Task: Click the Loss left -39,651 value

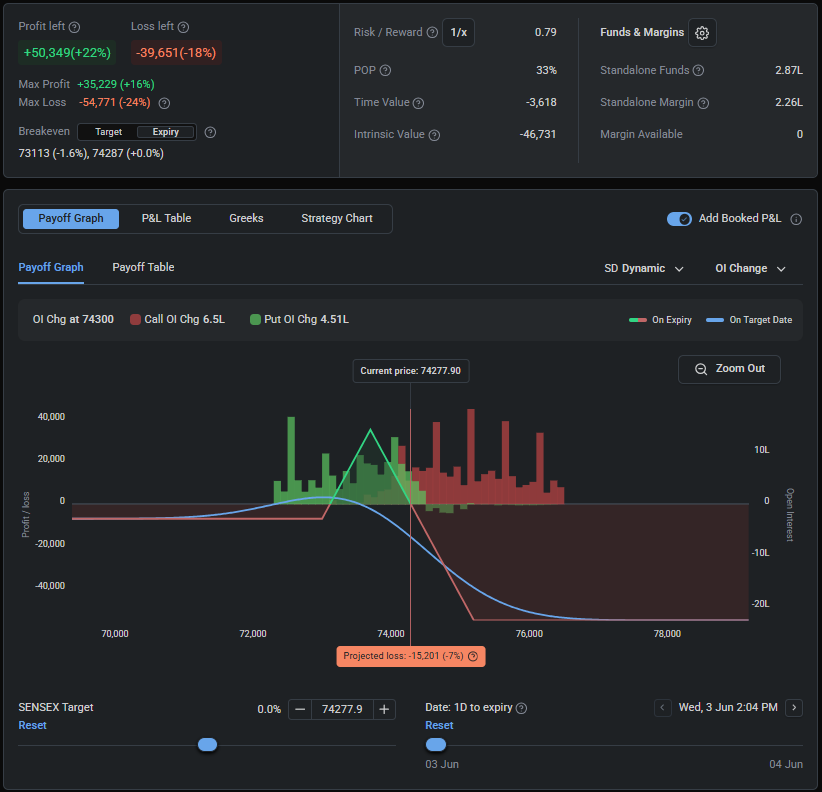Action: tap(176, 53)
